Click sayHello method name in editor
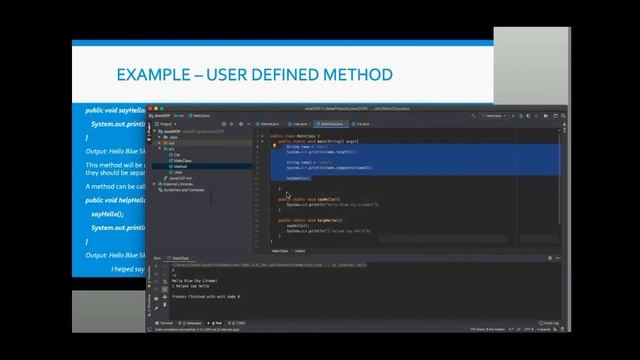The image size is (640, 360). point(327,199)
